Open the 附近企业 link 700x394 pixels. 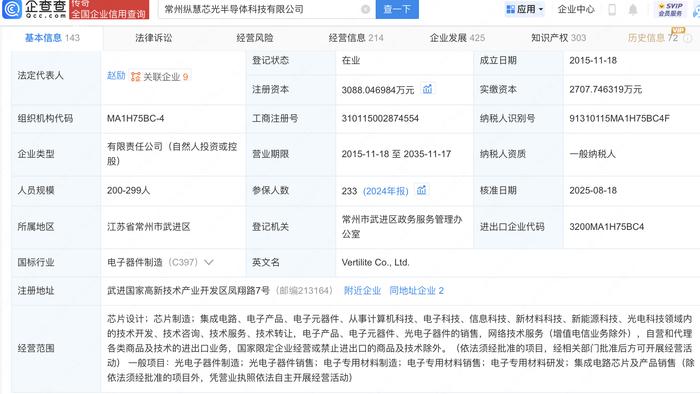pyautogui.click(x=362, y=290)
